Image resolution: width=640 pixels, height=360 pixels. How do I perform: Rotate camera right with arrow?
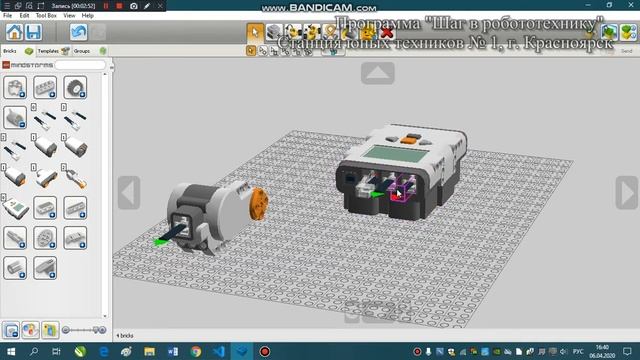tap(627, 193)
